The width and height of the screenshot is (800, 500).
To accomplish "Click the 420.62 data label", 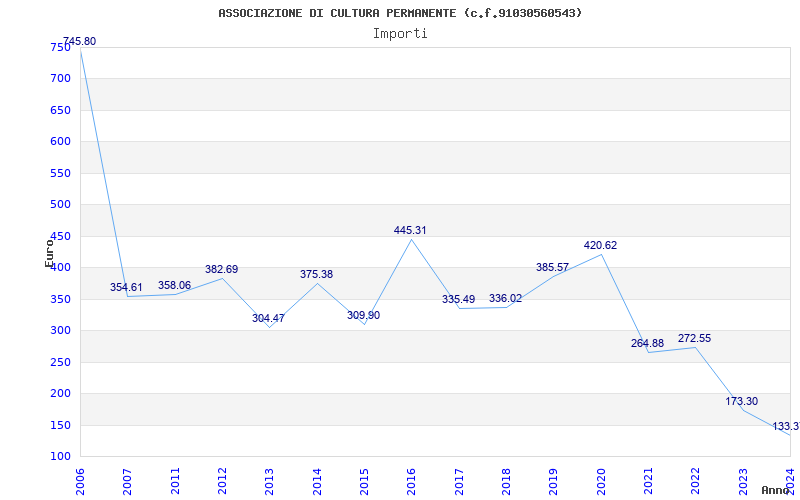I will pyautogui.click(x=601, y=245).
